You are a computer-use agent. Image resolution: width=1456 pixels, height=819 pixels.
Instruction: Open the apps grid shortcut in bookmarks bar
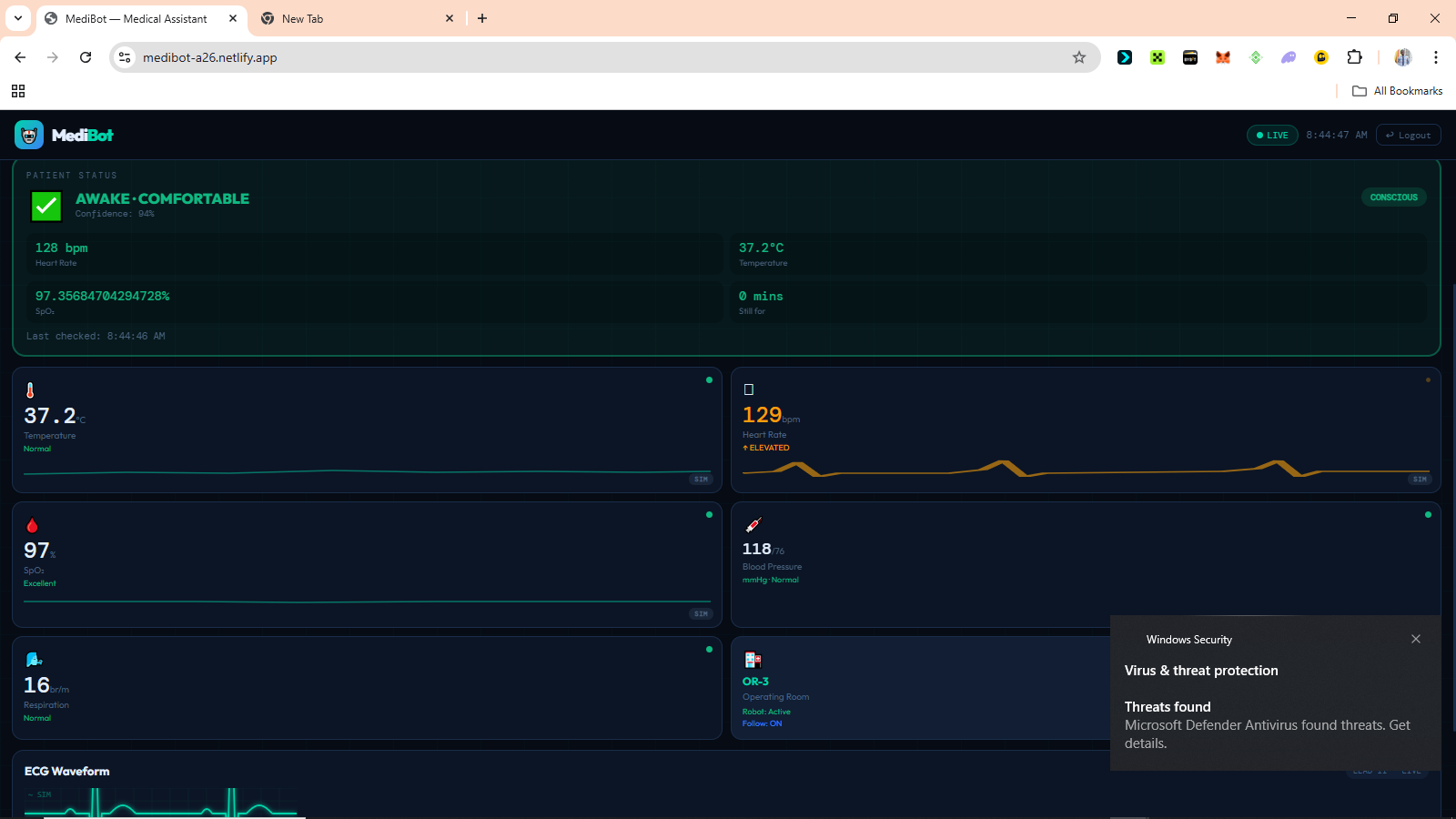pos(18,91)
